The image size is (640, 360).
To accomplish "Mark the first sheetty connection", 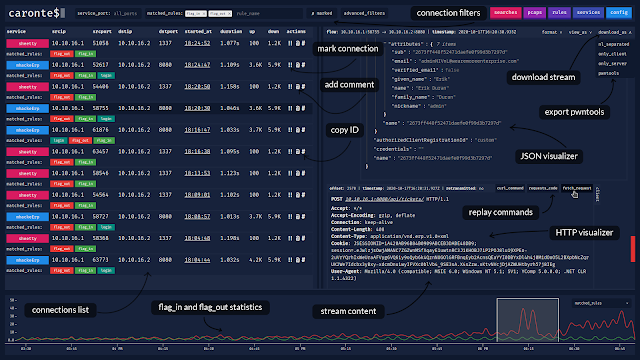I will click(290, 43).
